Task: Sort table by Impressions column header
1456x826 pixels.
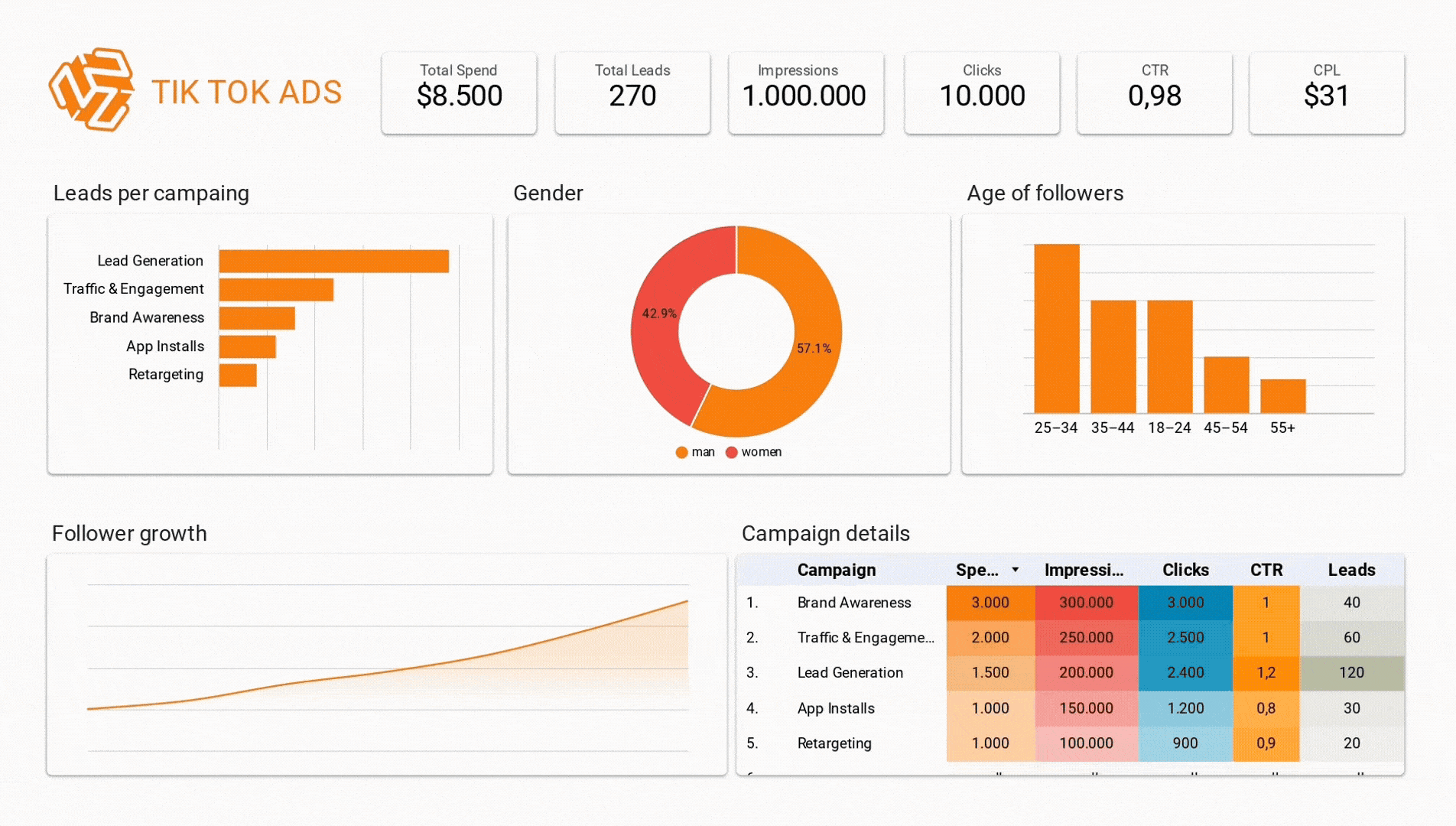Action: tap(1084, 570)
